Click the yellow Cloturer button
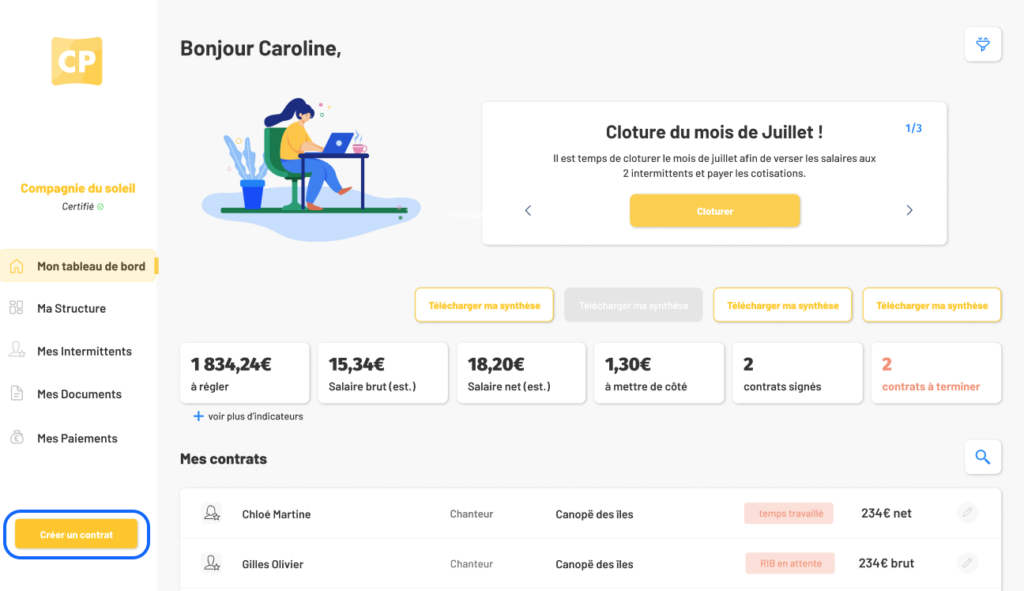1024x591 pixels. pyautogui.click(x=714, y=211)
